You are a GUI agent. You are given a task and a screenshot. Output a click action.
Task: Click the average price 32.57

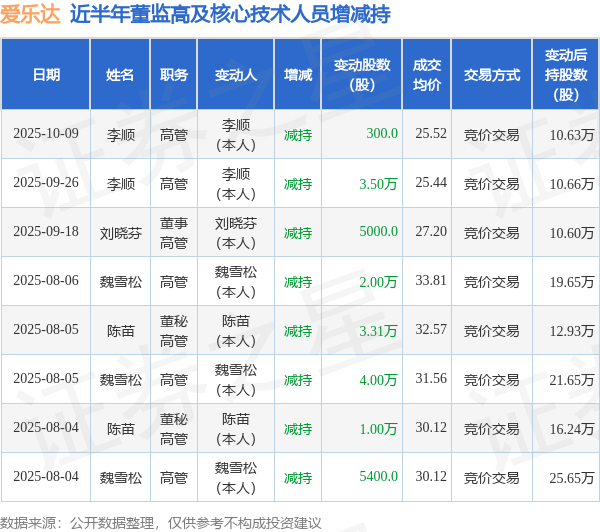click(x=431, y=330)
